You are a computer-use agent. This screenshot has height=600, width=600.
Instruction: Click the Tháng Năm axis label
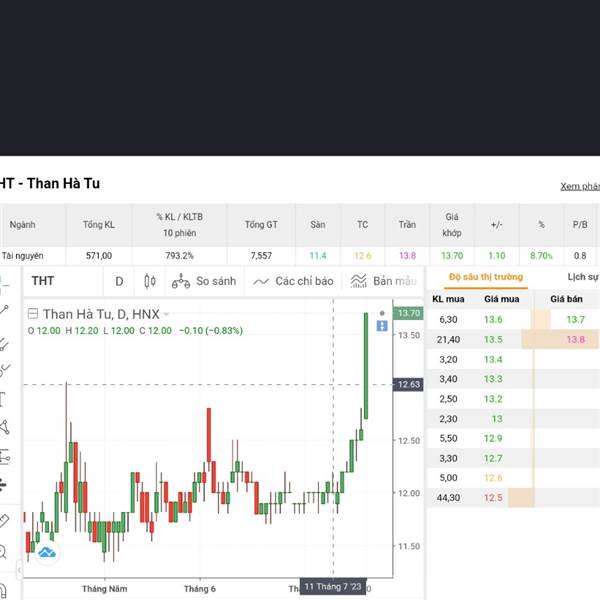(x=104, y=589)
